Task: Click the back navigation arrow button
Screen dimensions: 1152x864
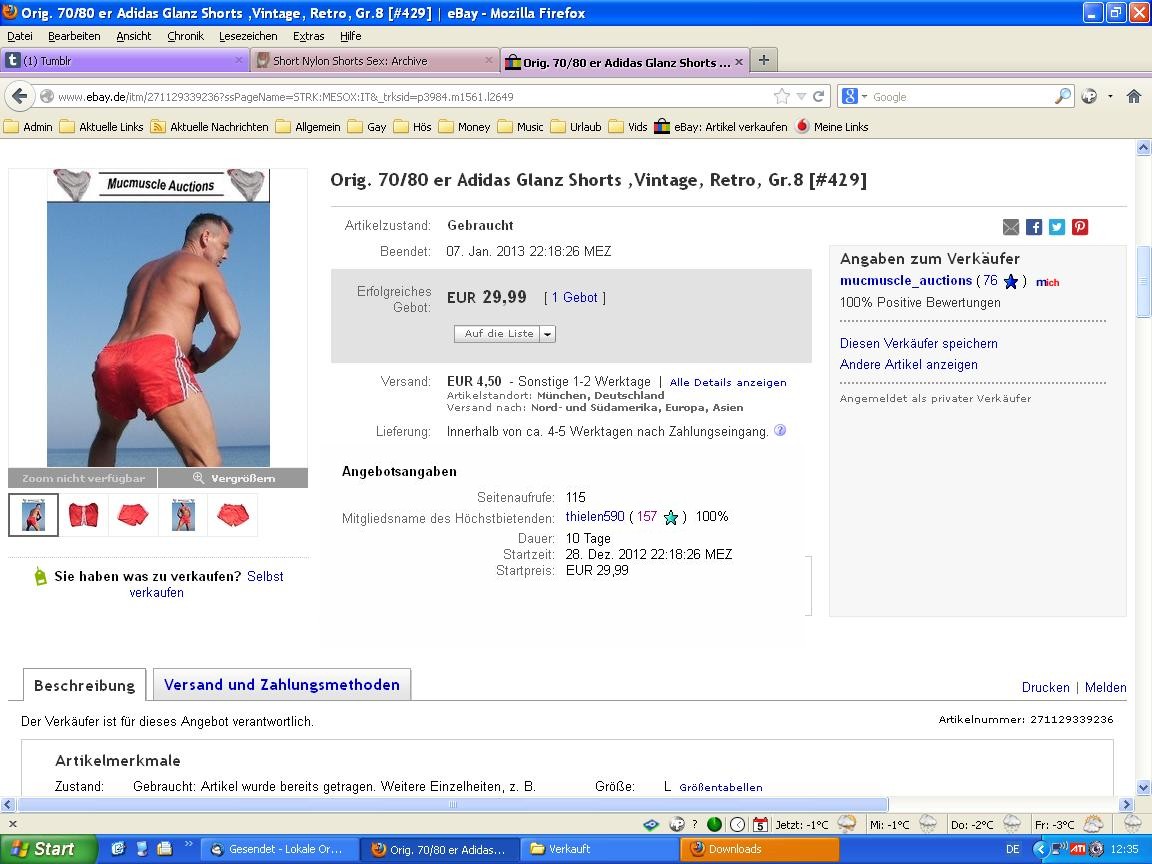Action: pyautogui.click(x=19, y=96)
